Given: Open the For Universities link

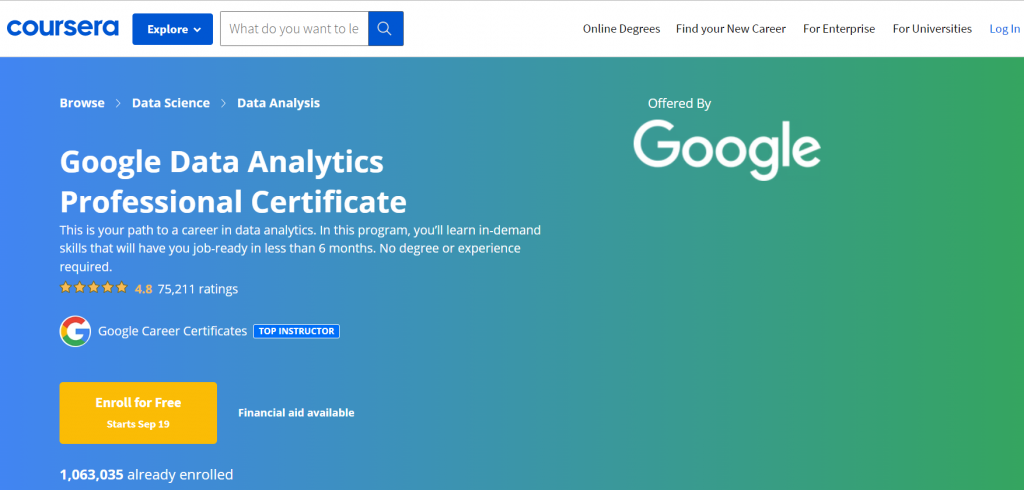Looking at the screenshot, I should (x=932, y=29).
